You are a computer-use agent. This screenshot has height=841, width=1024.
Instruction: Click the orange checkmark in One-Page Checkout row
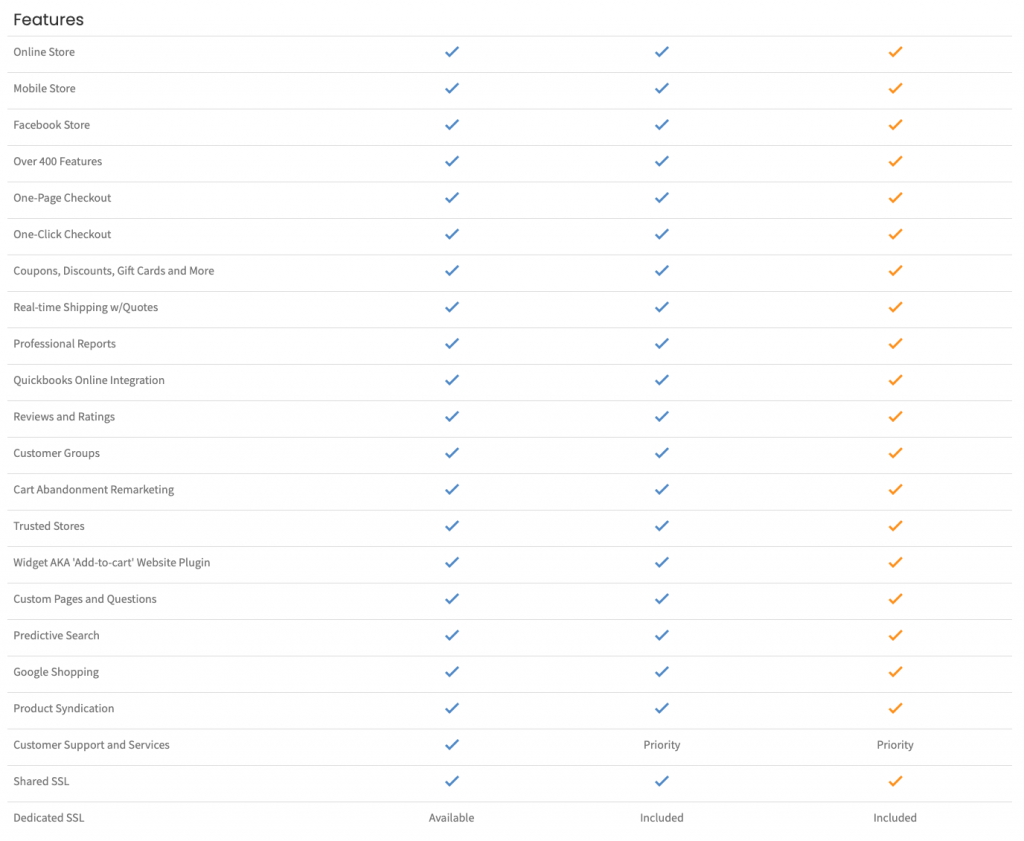(895, 197)
